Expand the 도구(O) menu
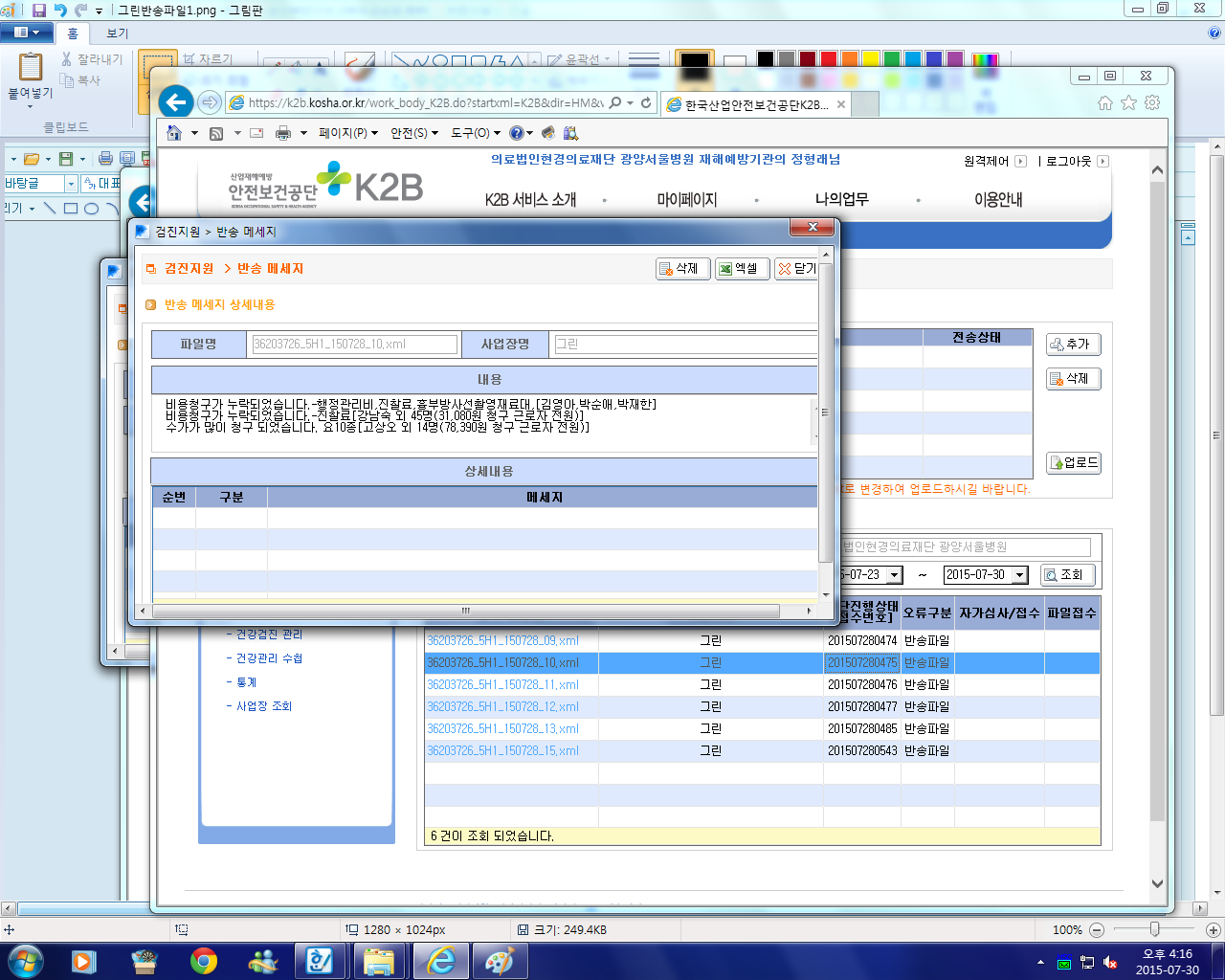1225x980 pixels. [x=476, y=133]
